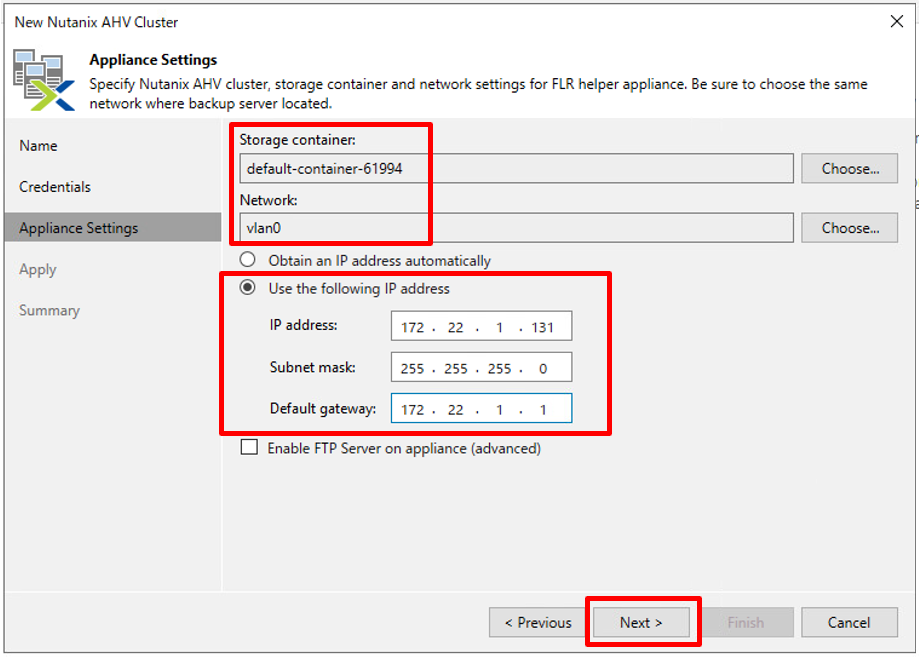Image resolution: width=919 pixels, height=657 pixels.
Task: Click the Subnet mask input field
Action: (481, 367)
